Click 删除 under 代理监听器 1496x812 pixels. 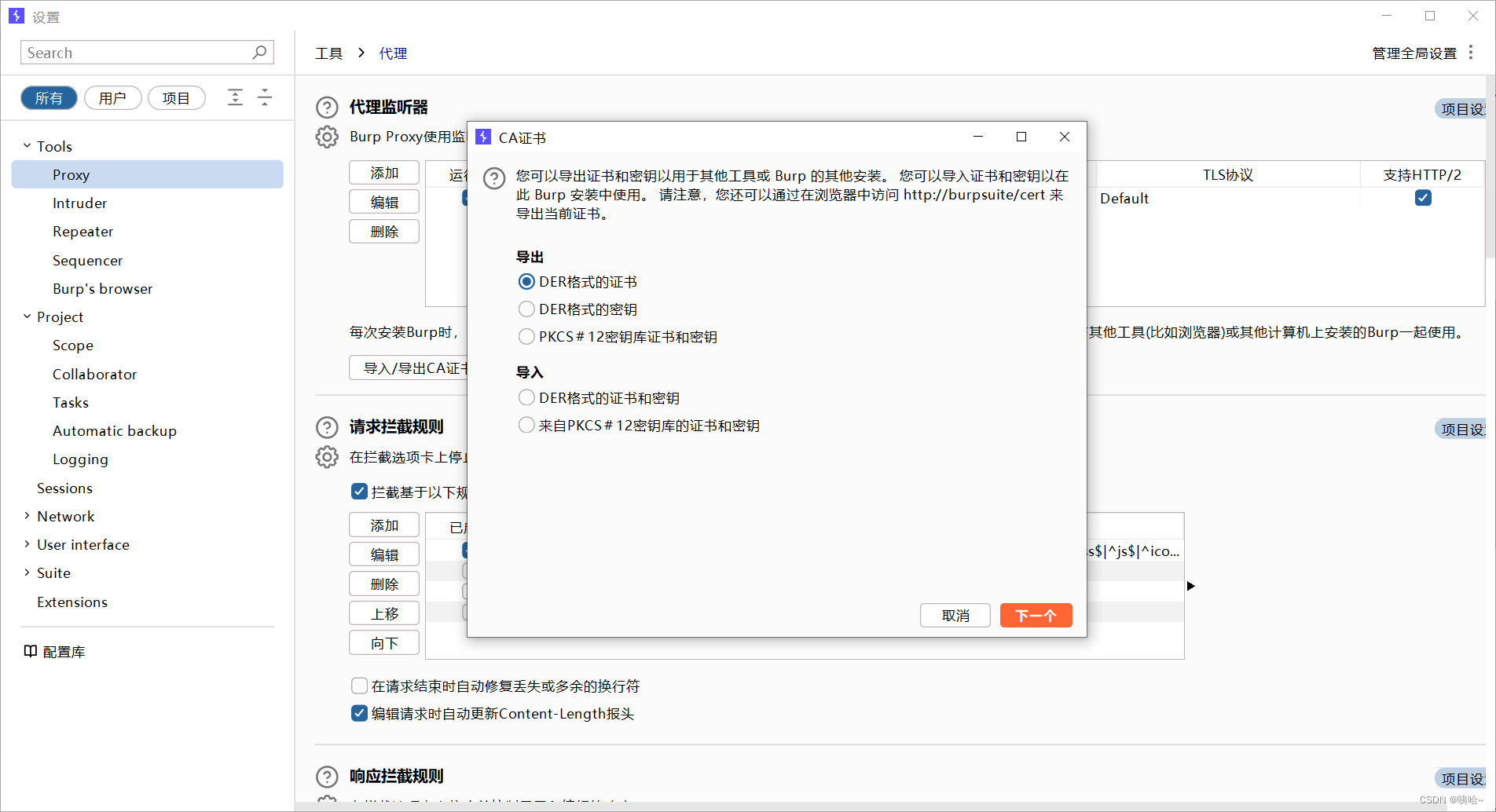pyautogui.click(x=384, y=232)
